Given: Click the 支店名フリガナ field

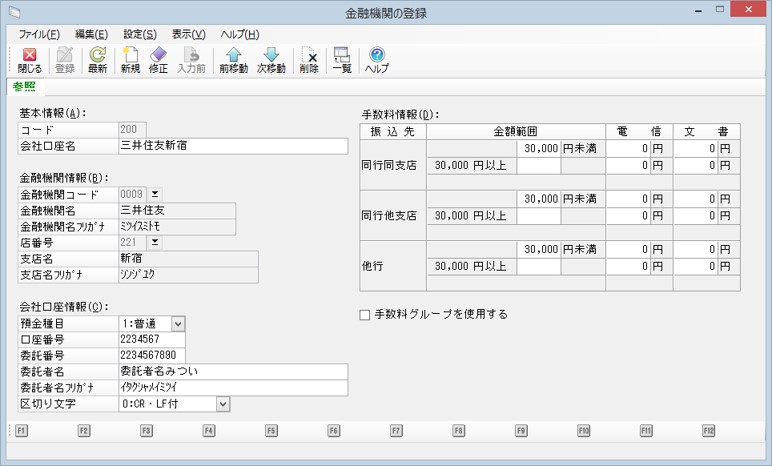Looking at the screenshot, I should 189,275.
